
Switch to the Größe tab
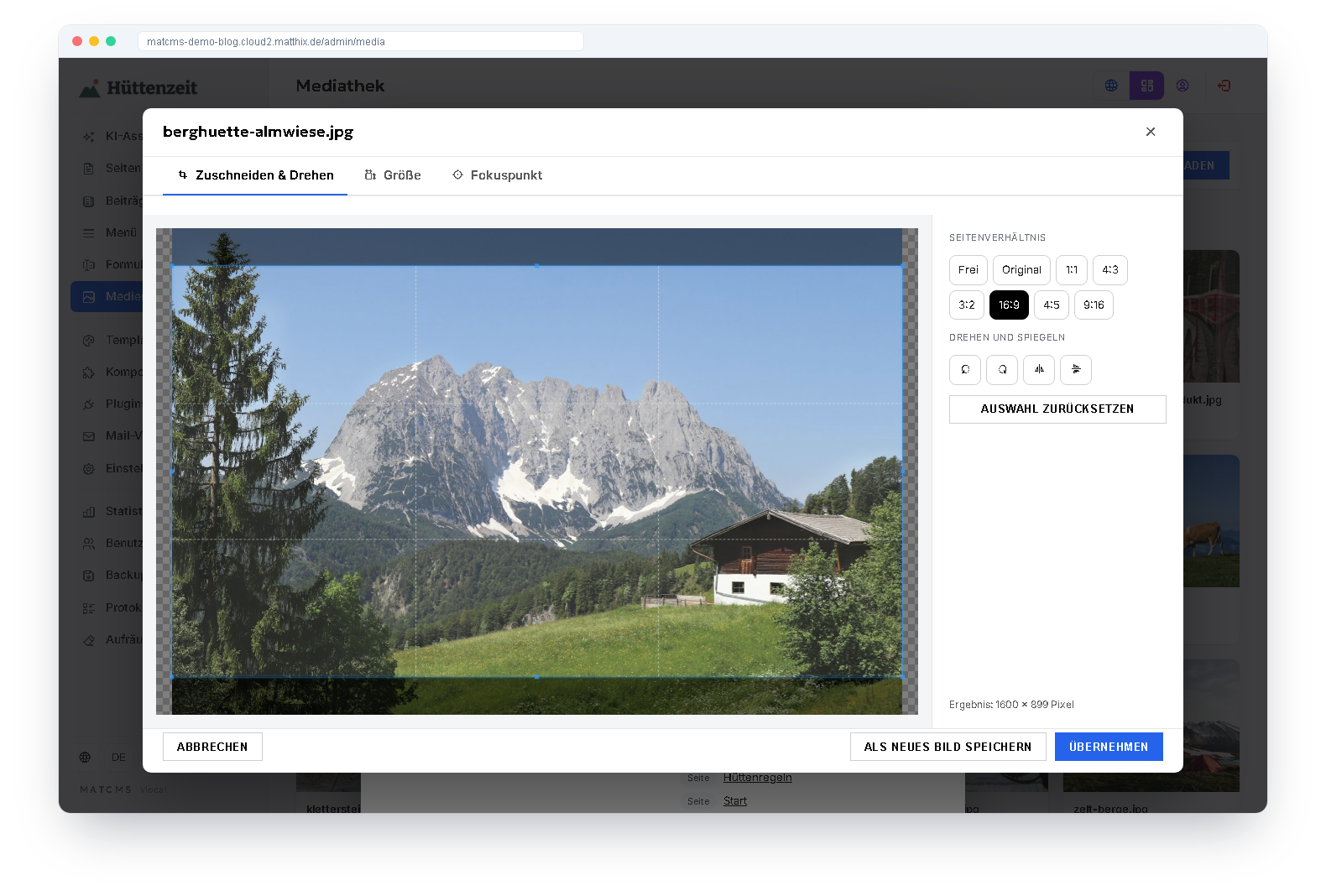tap(393, 175)
